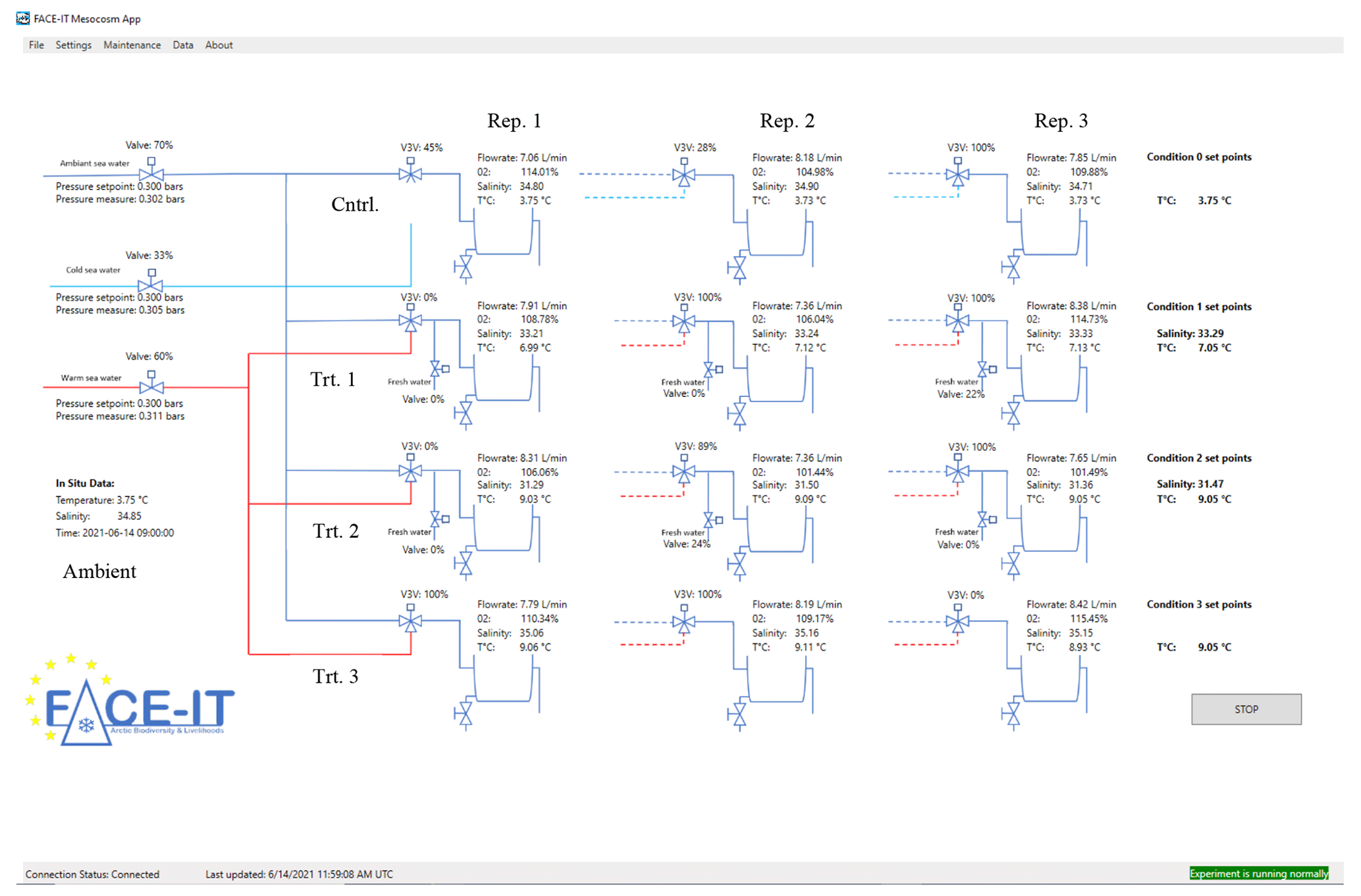Click Trt. 2 Rep. 2 three-way valve at 89%
Screen dimensions: 1361x896
[683, 472]
